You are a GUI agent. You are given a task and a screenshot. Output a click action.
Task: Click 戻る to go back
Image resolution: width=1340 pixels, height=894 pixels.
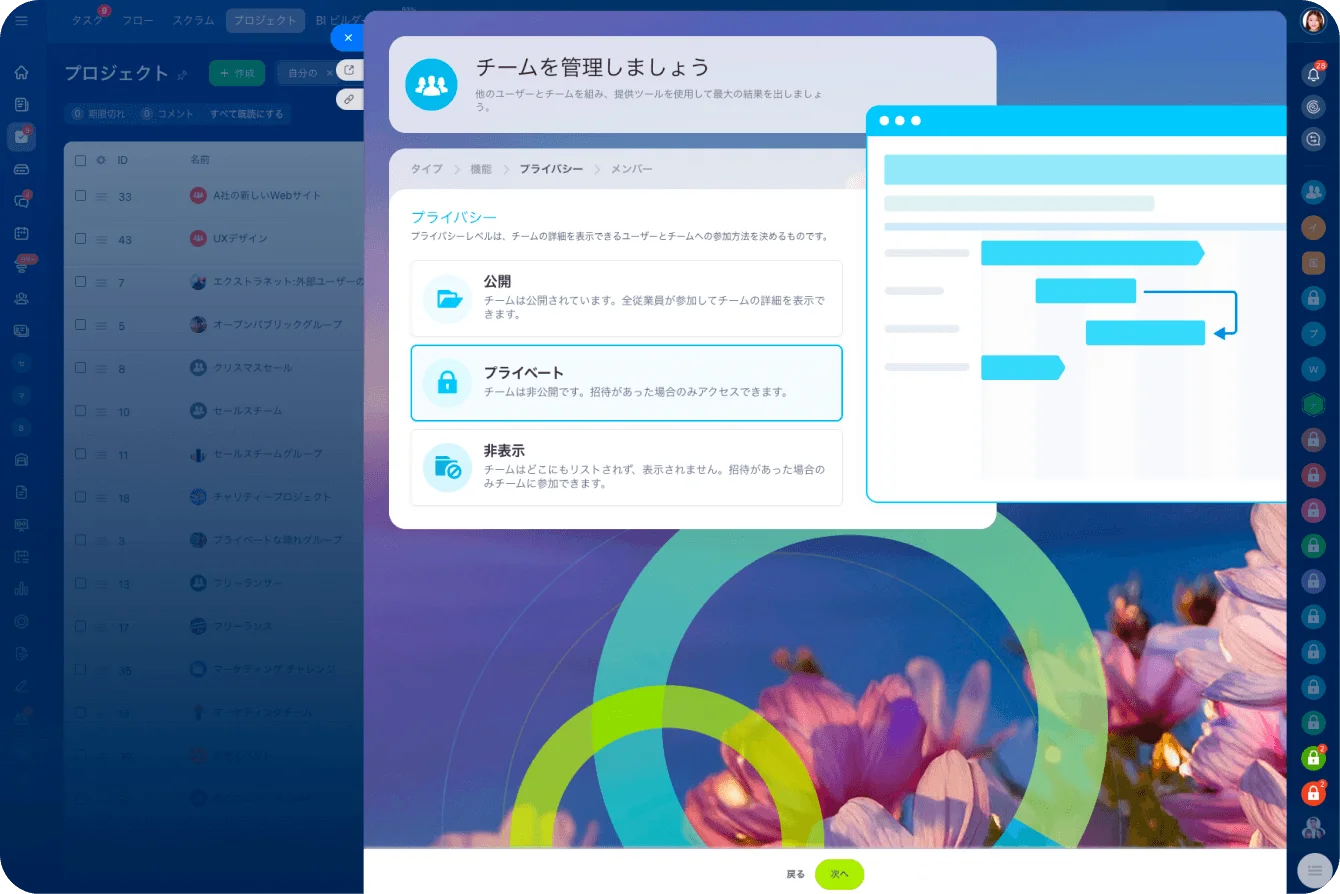coord(795,874)
